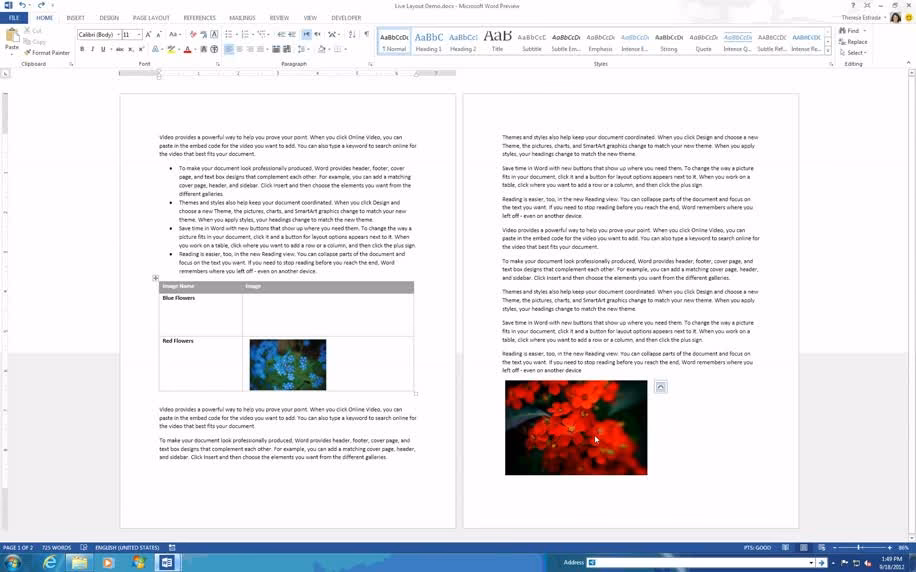Click the Justify alignment icon
The height and width of the screenshot is (572, 916).
(x=260, y=49)
